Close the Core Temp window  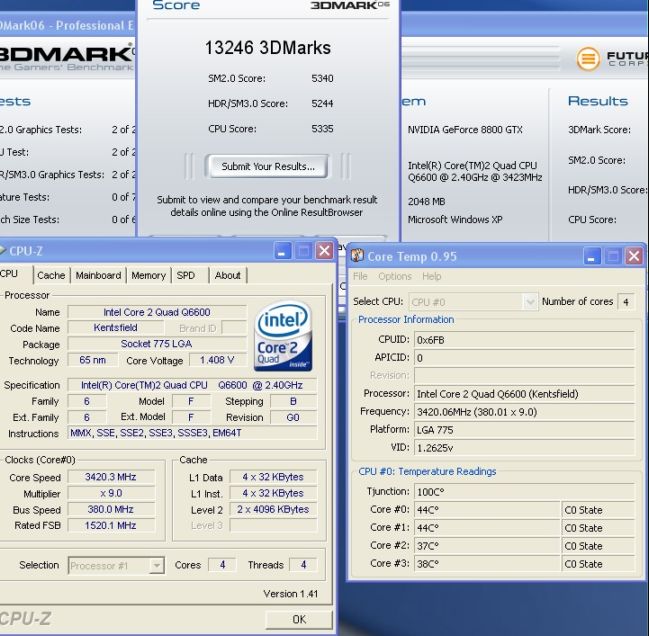(x=634, y=256)
